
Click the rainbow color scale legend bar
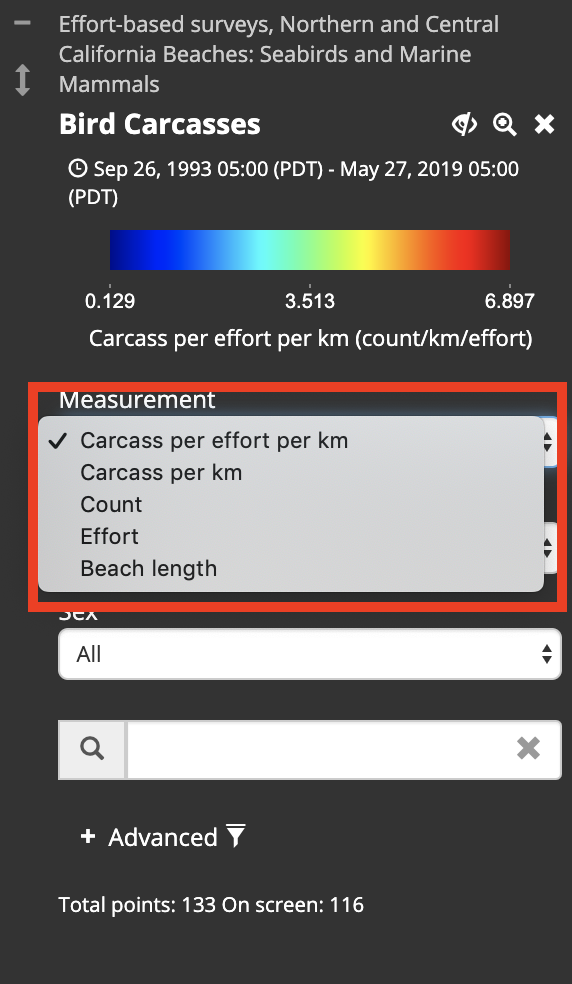tap(310, 250)
